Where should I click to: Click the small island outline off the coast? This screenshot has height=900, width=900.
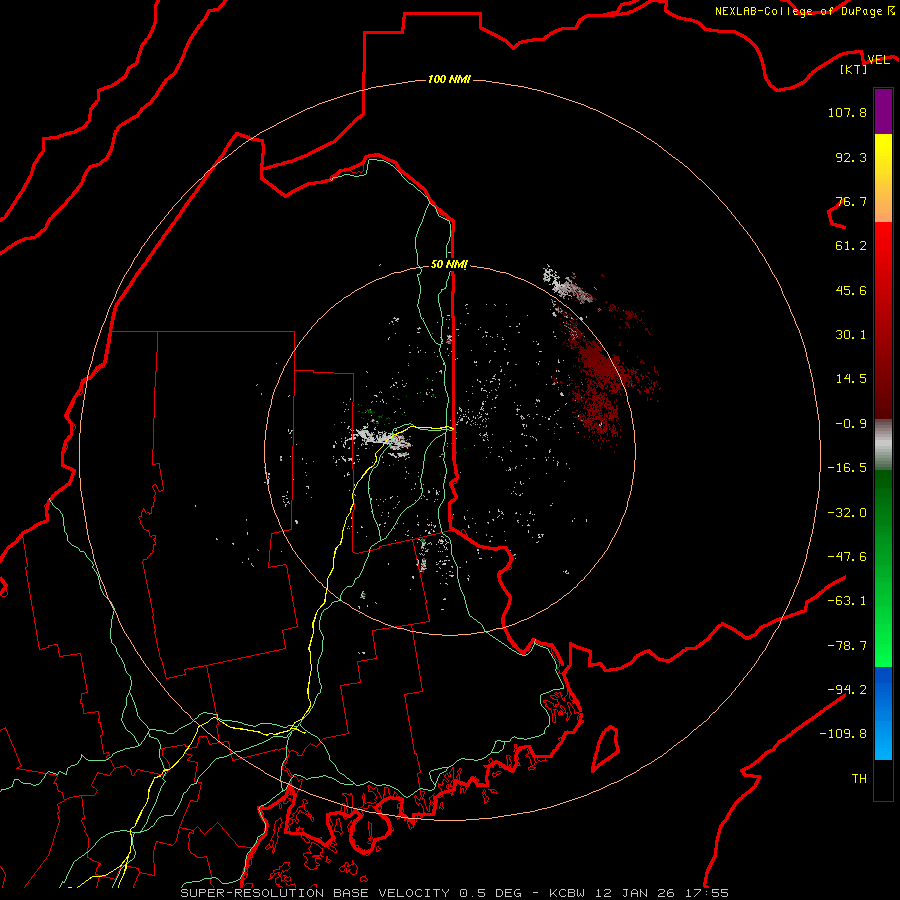(x=606, y=748)
